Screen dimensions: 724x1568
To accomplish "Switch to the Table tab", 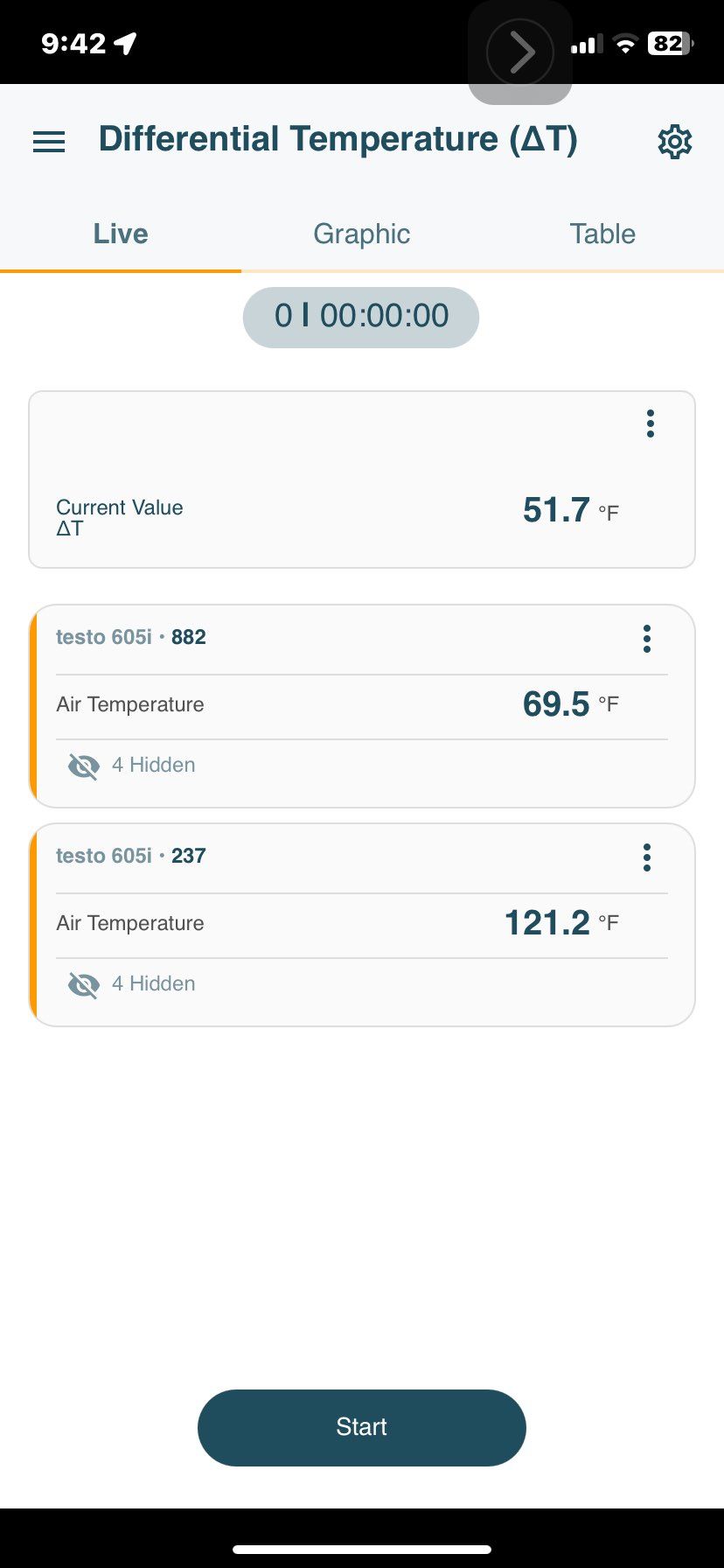I will (602, 234).
